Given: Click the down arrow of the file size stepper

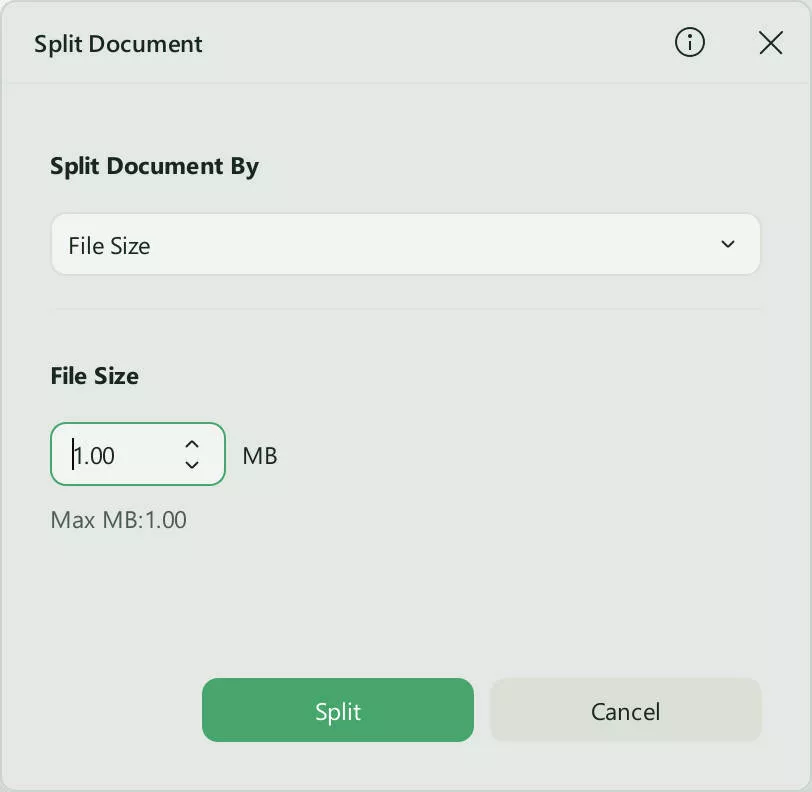Looking at the screenshot, I should coord(191,465).
